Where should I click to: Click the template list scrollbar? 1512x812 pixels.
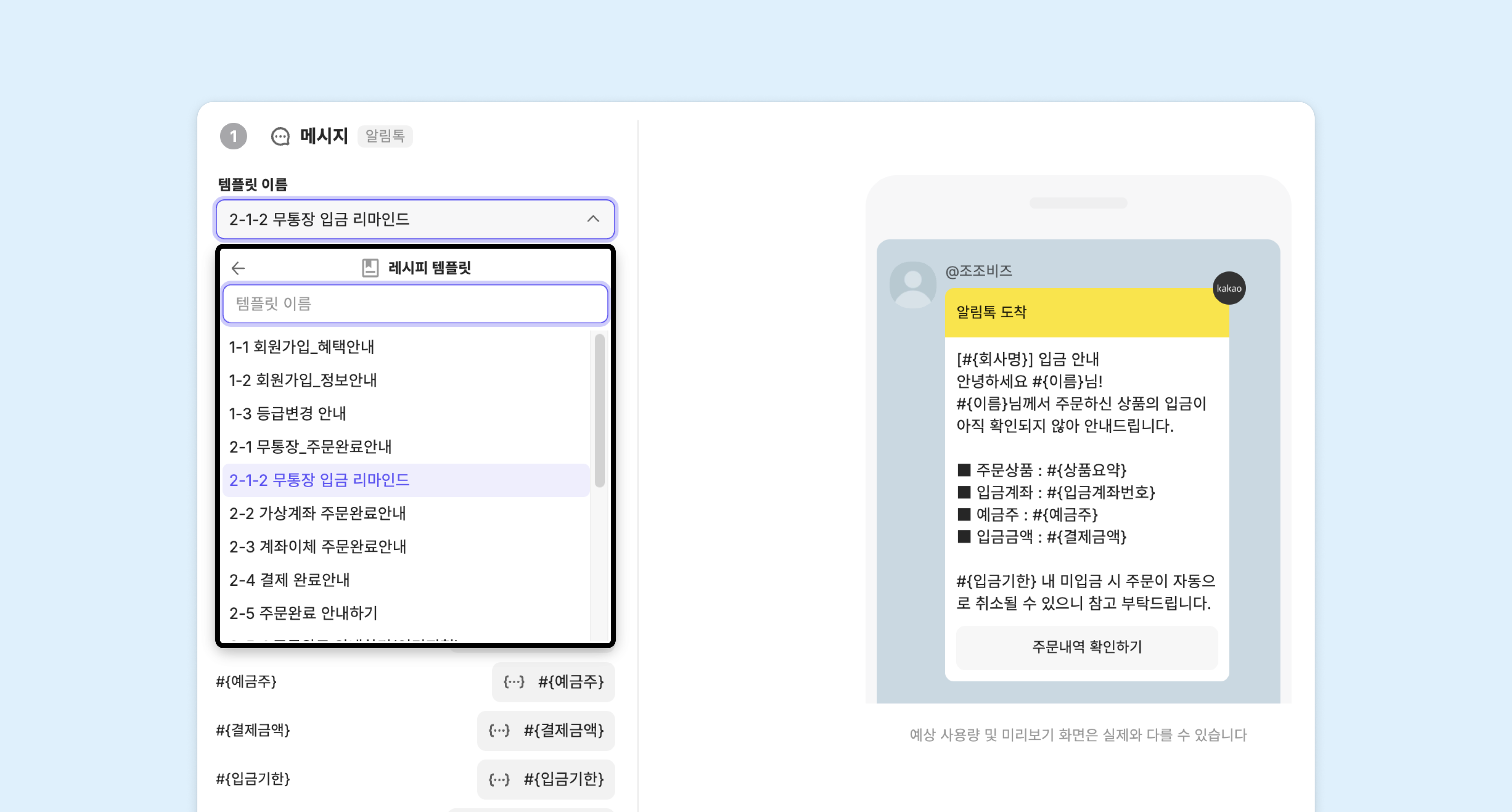(x=599, y=411)
